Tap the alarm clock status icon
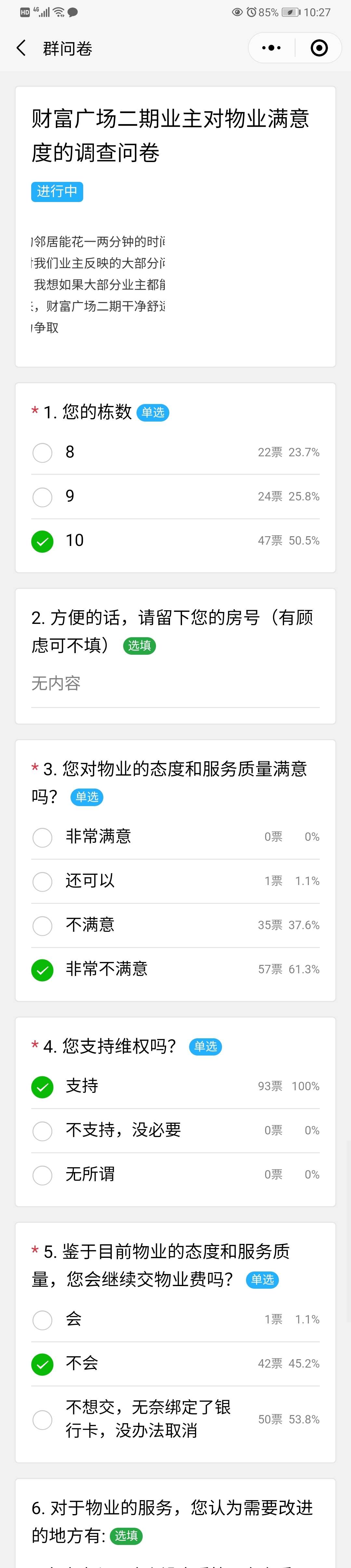This screenshot has width=351, height=1568. click(251, 12)
